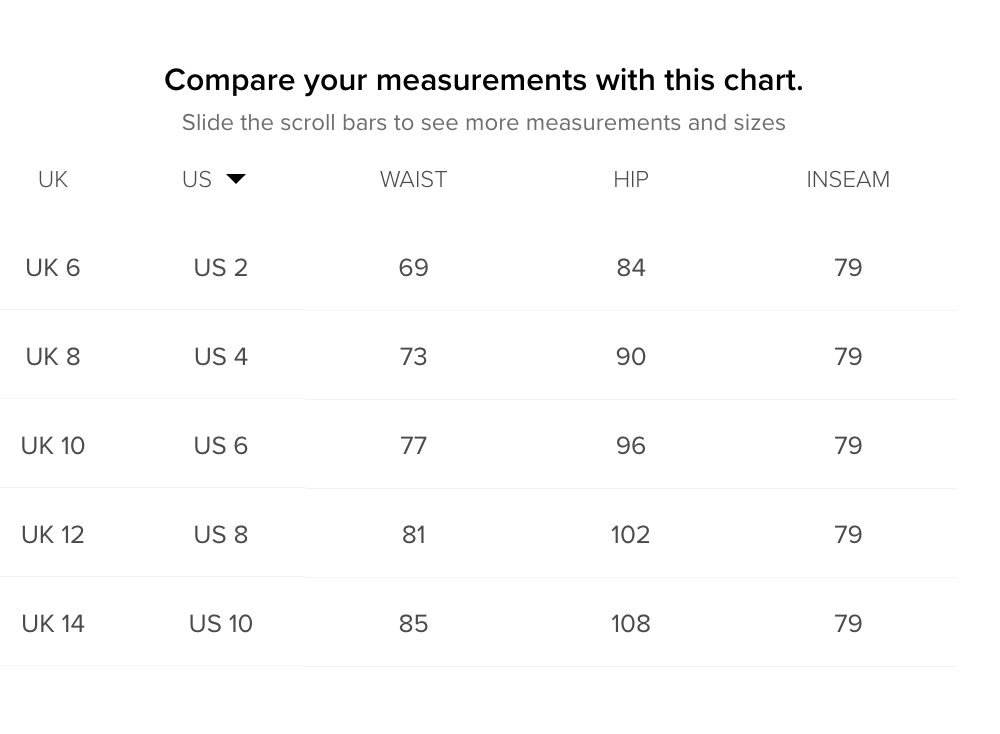Click the US 8 size cell
1000x734 pixels.
221,534
